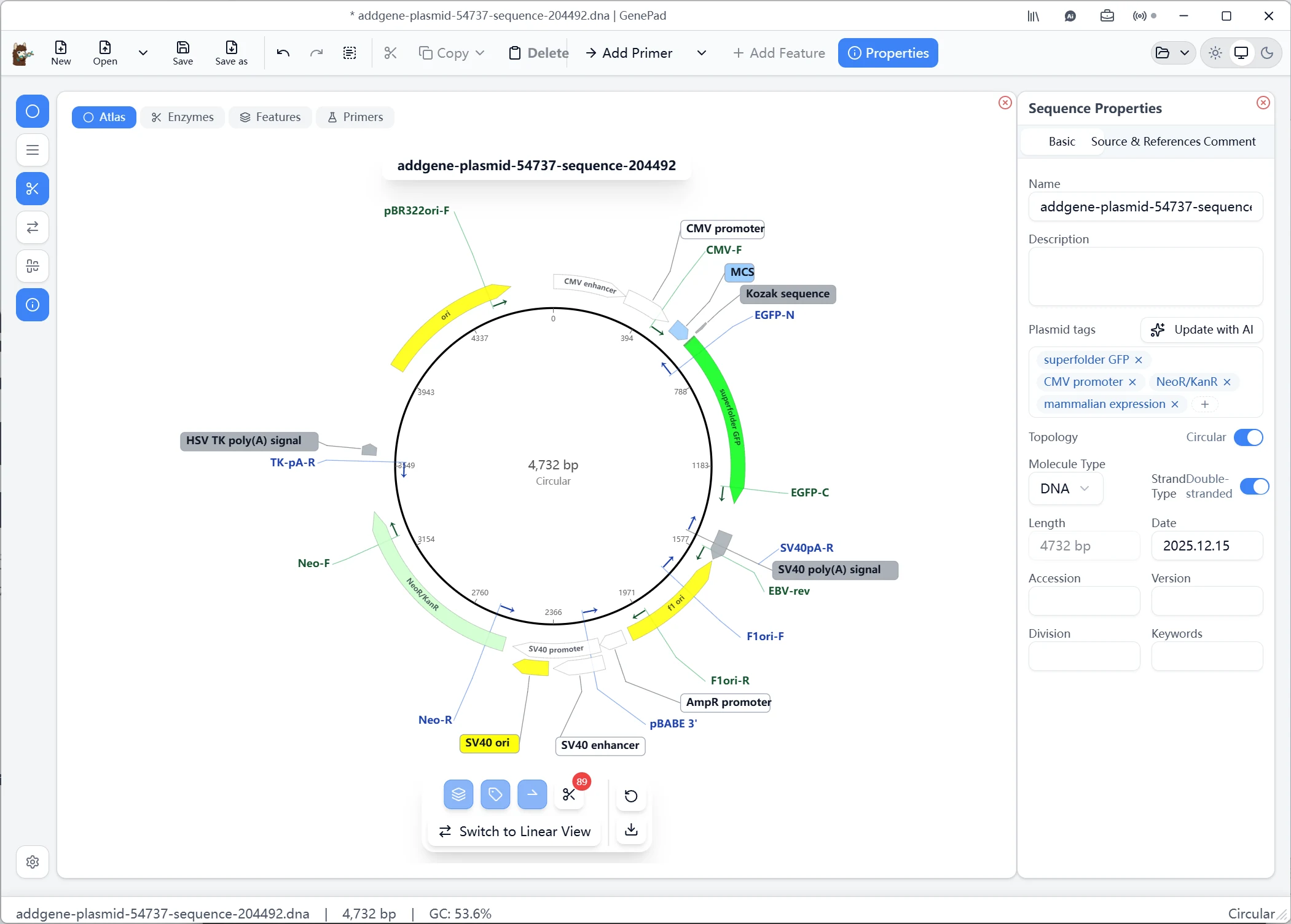Remove the NeoR/KanR tag
1291x924 pixels.
(x=1227, y=382)
